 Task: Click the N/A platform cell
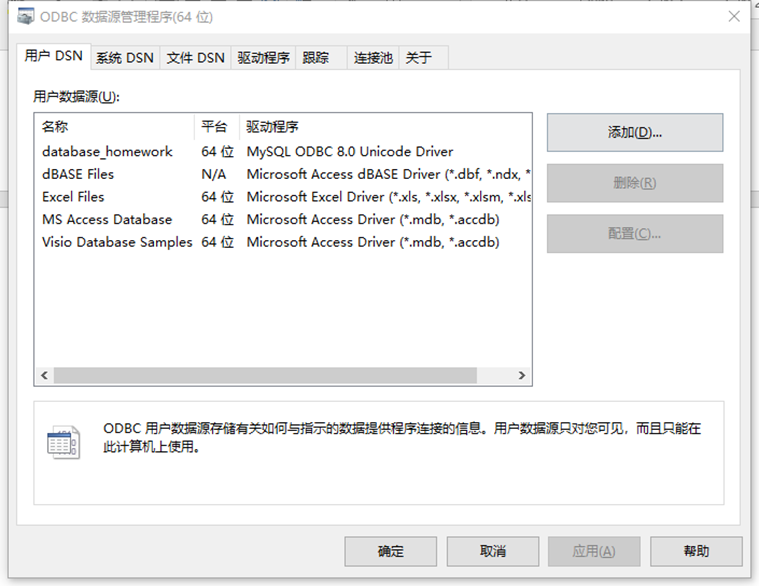[213, 174]
